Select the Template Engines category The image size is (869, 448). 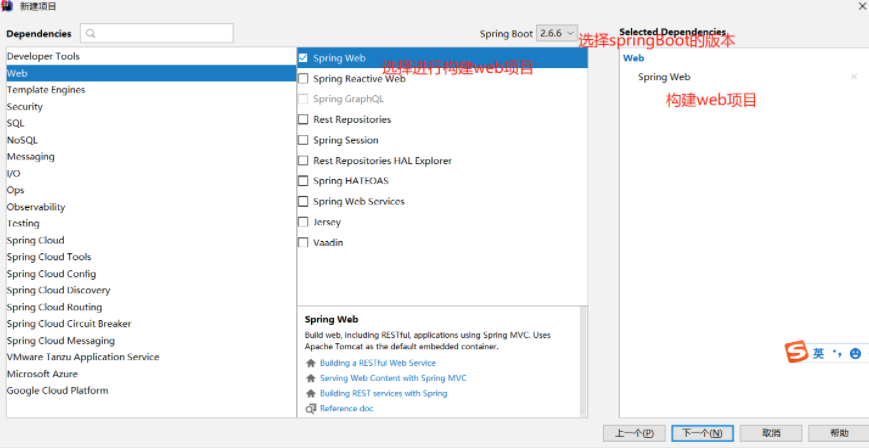(151, 90)
